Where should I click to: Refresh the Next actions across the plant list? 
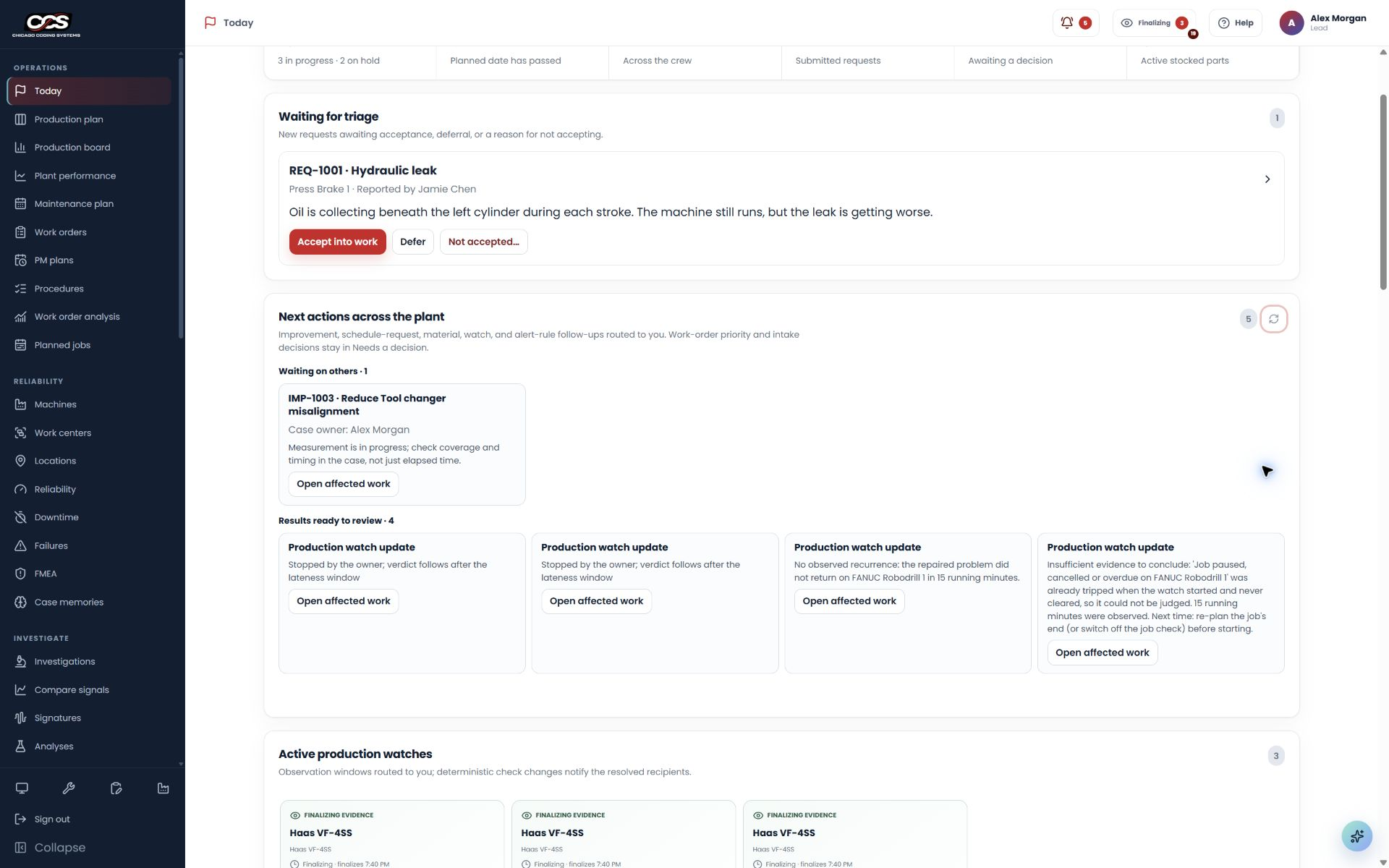point(1273,319)
